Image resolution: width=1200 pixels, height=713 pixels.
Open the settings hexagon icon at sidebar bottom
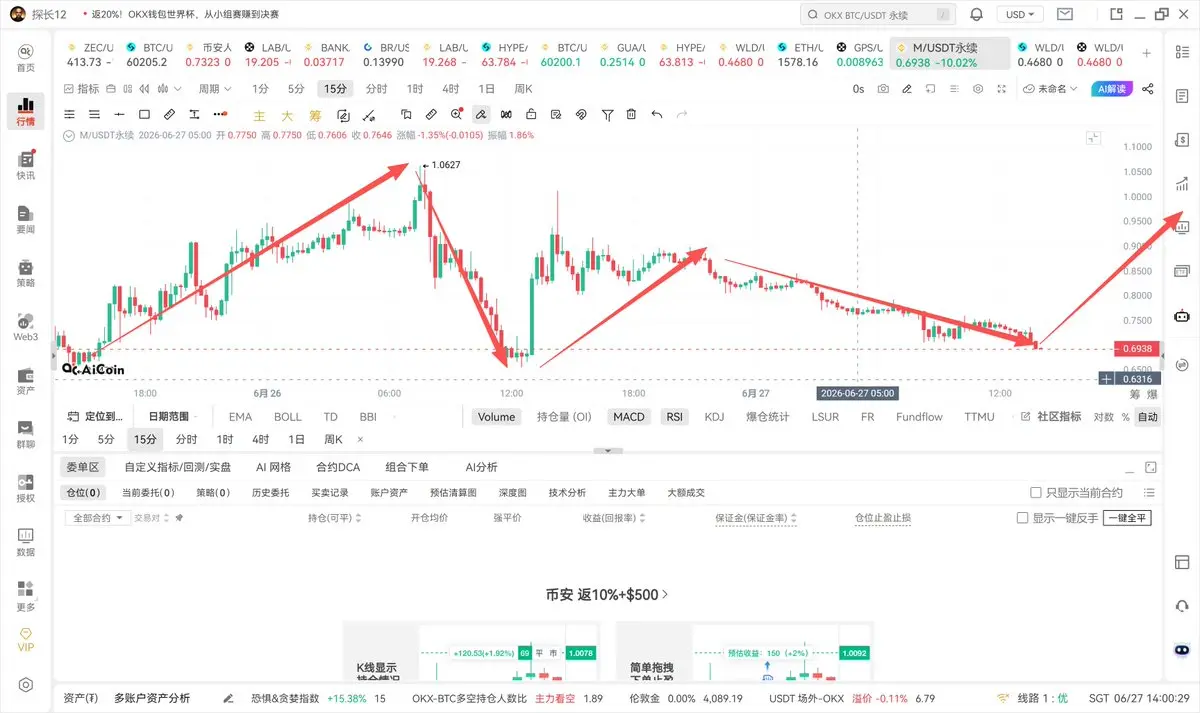point(25,685)
